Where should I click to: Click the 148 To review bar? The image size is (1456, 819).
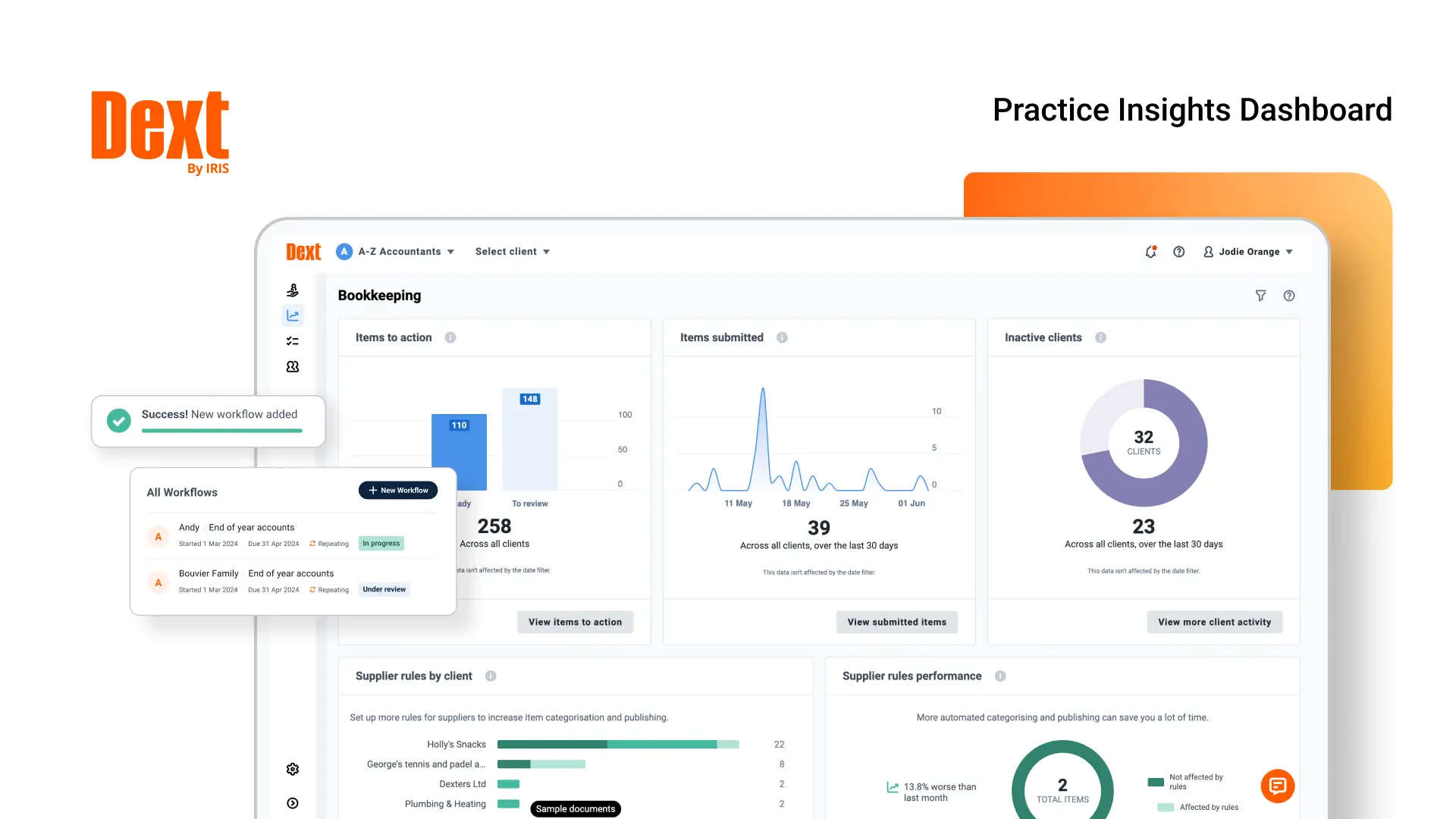pyautogui.click(x=530, y=439)
